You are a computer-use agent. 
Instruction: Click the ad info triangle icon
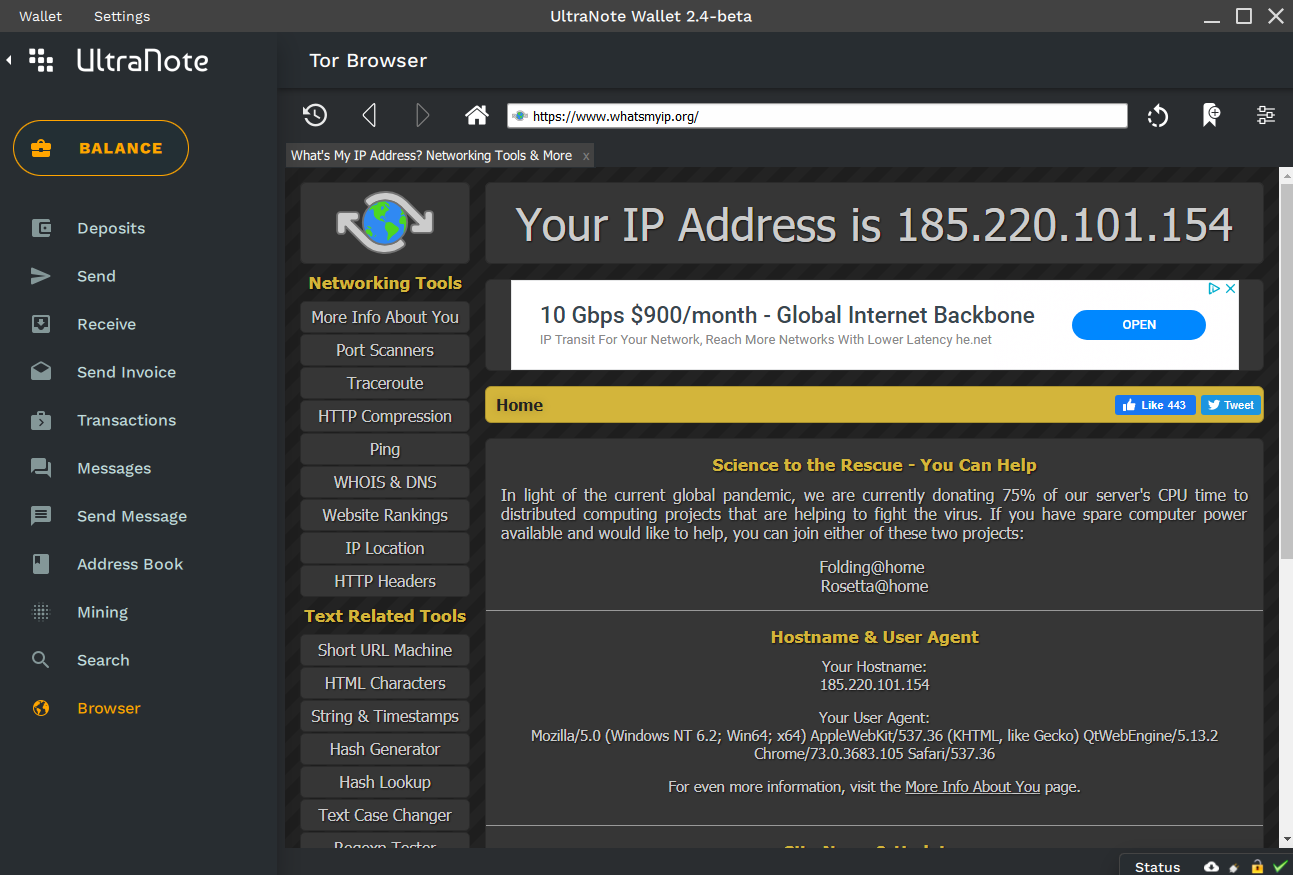coord(1214,288)
